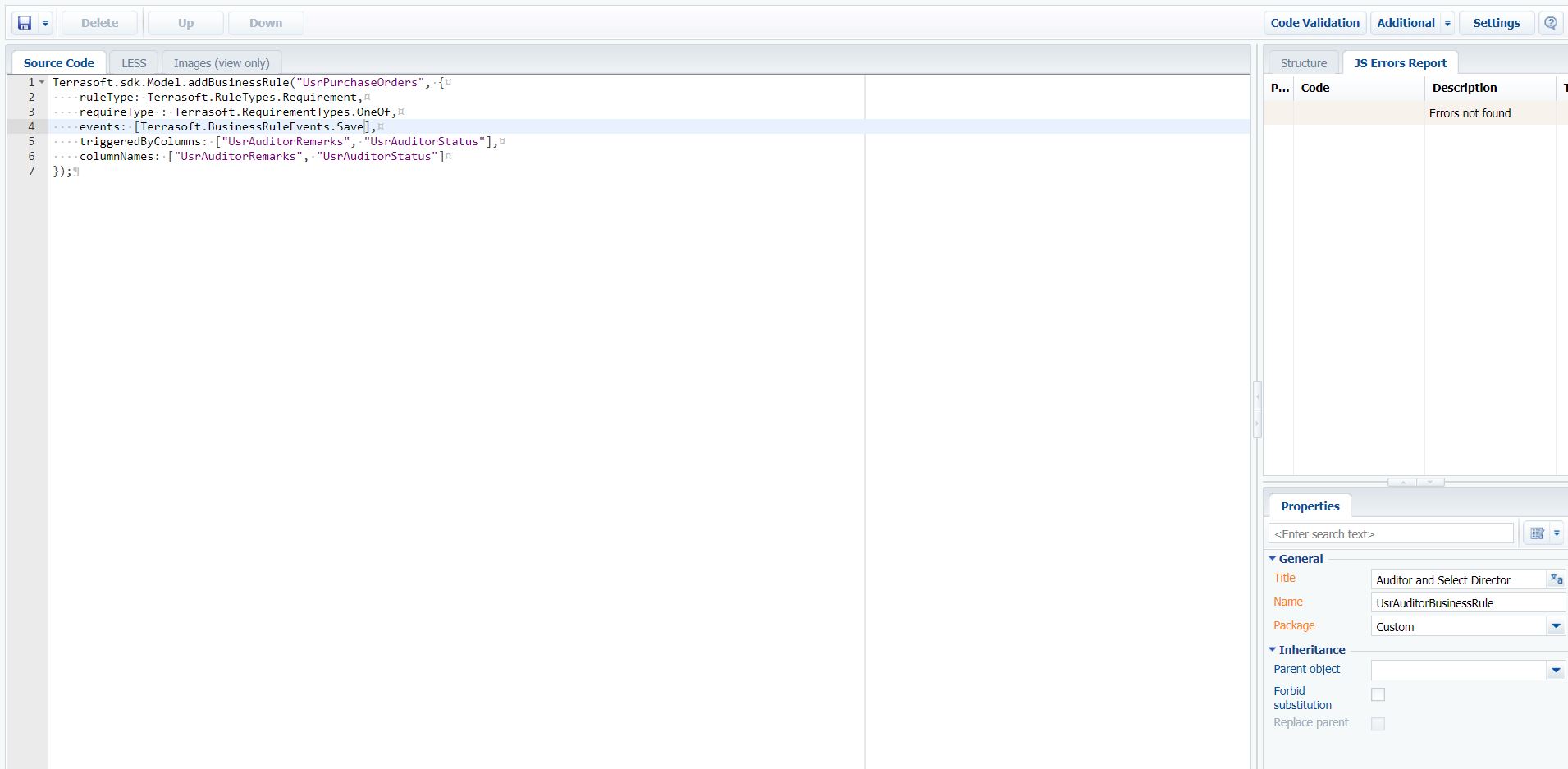Click the collapse-up arrow on horizontal splitter

(1402, 482)
